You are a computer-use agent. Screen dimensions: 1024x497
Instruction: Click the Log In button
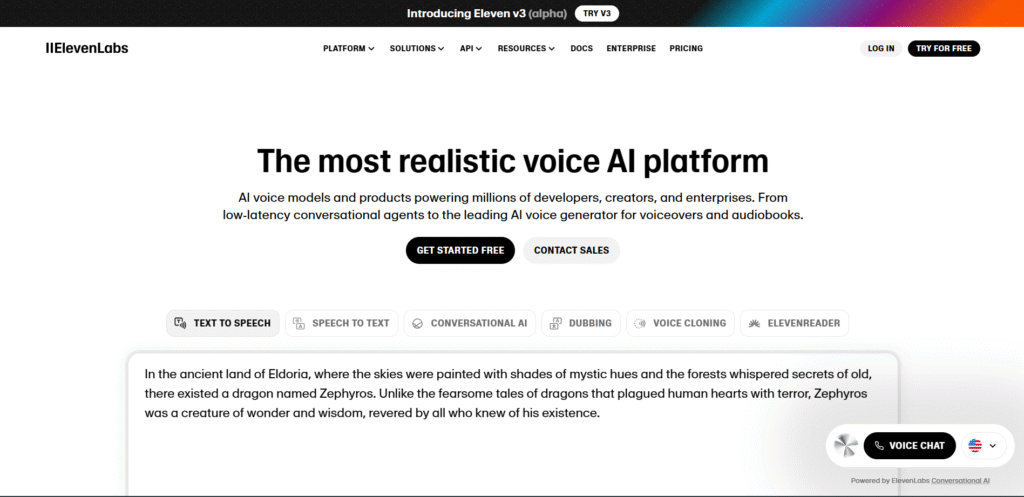881,48
